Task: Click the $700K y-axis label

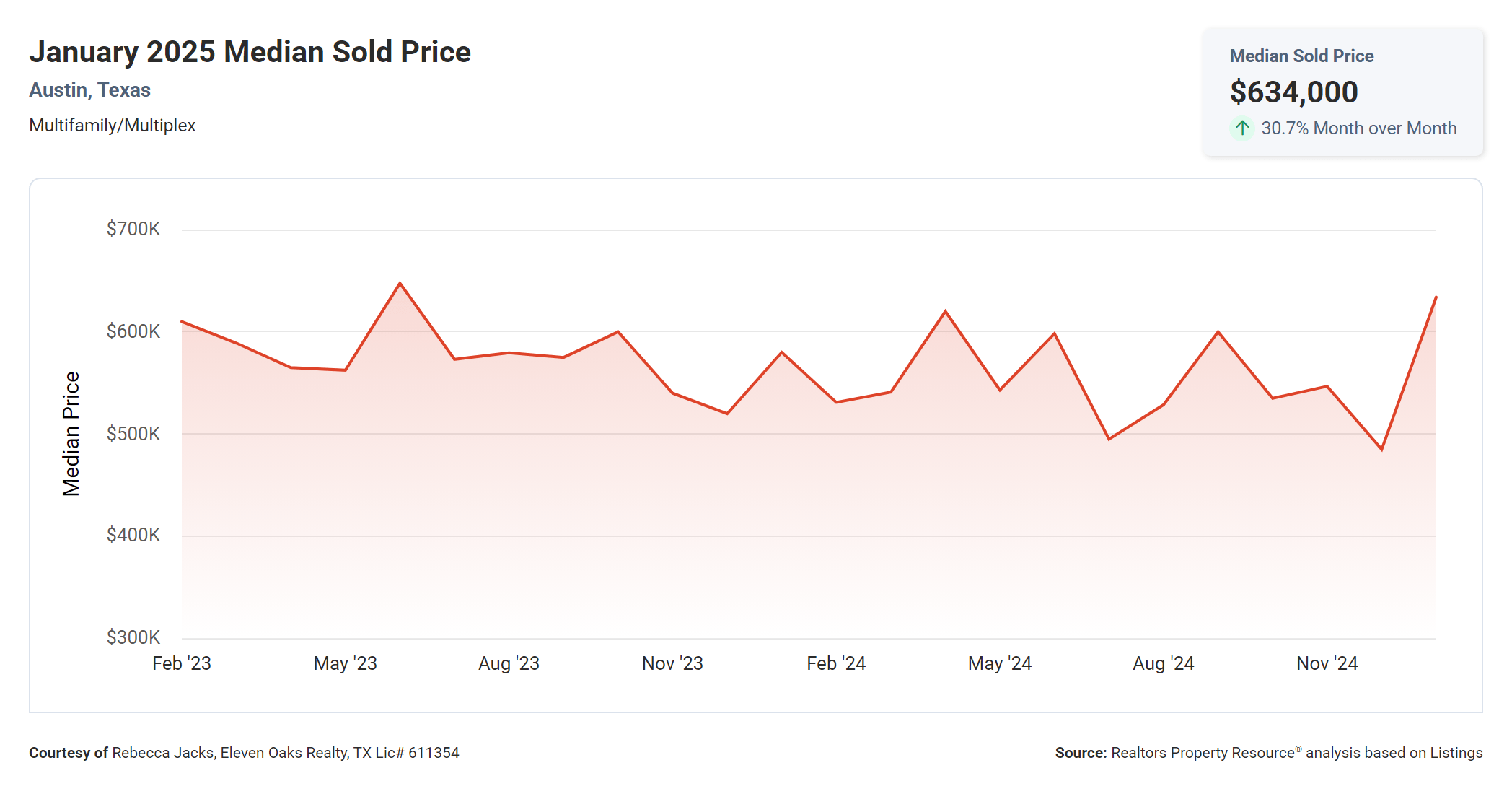Action: pyautogui.click(x=133, y=229)
